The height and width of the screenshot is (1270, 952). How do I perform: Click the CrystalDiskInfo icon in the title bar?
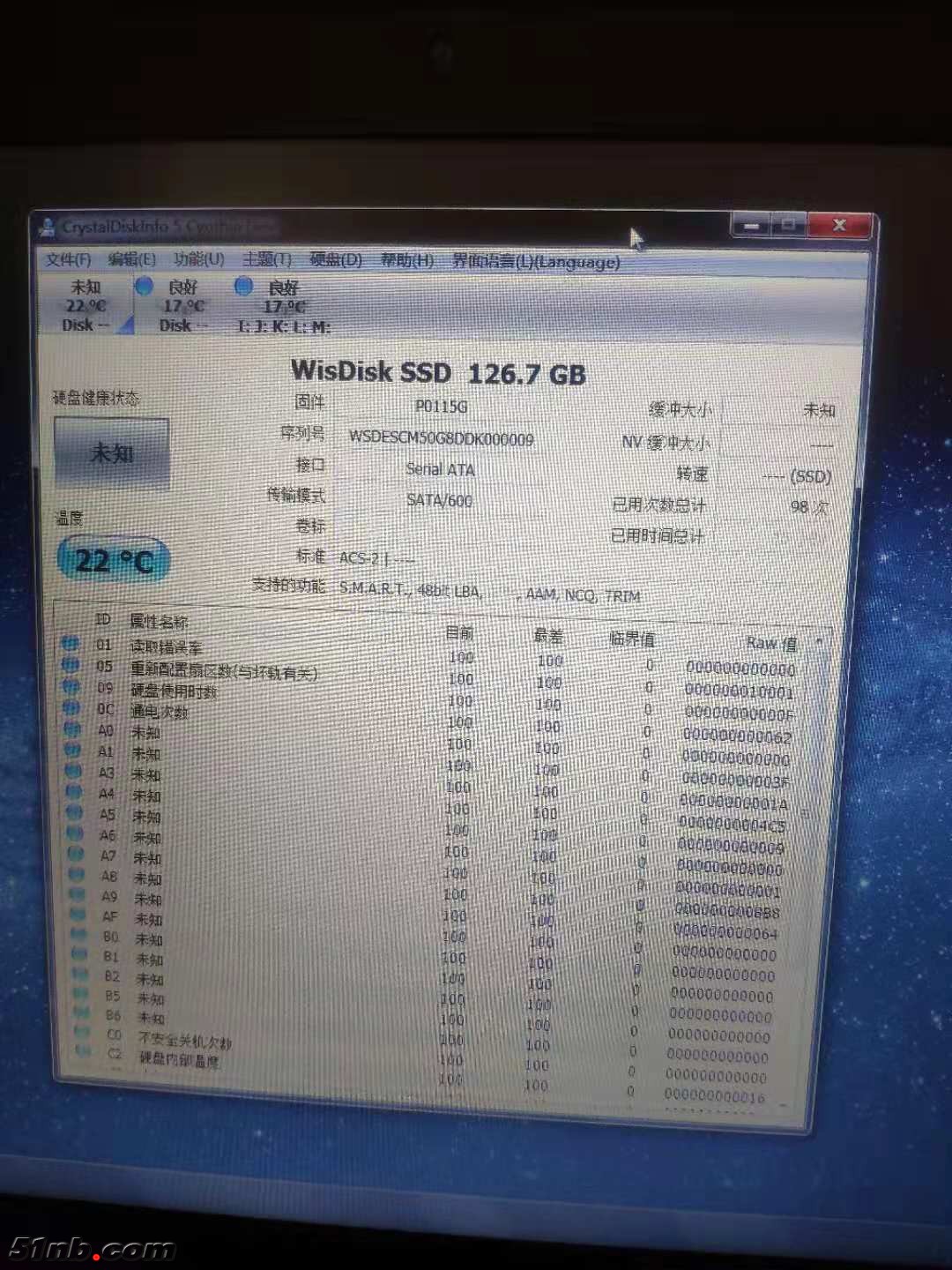[48, 226]
